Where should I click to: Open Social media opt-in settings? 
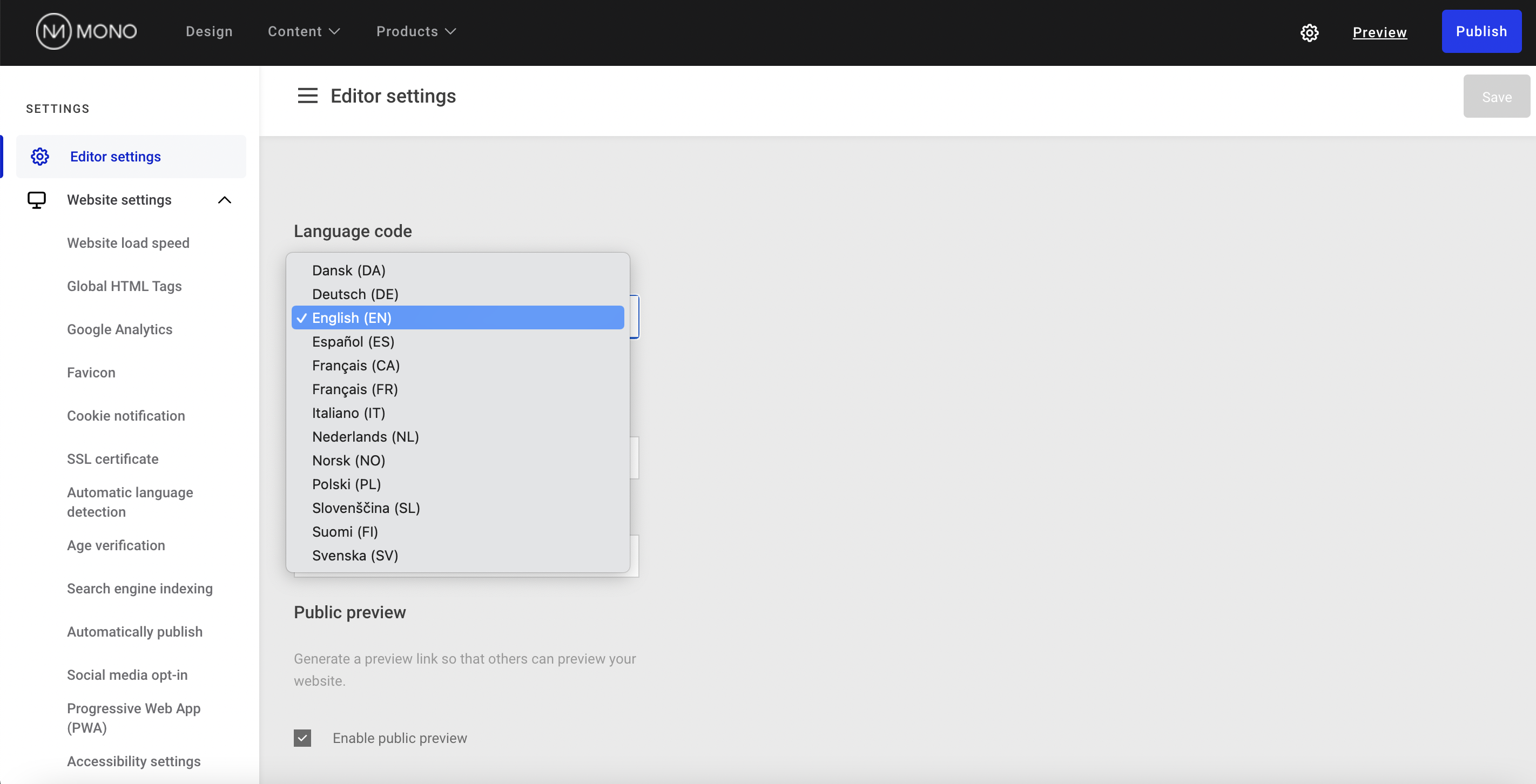tap(127, 675)
